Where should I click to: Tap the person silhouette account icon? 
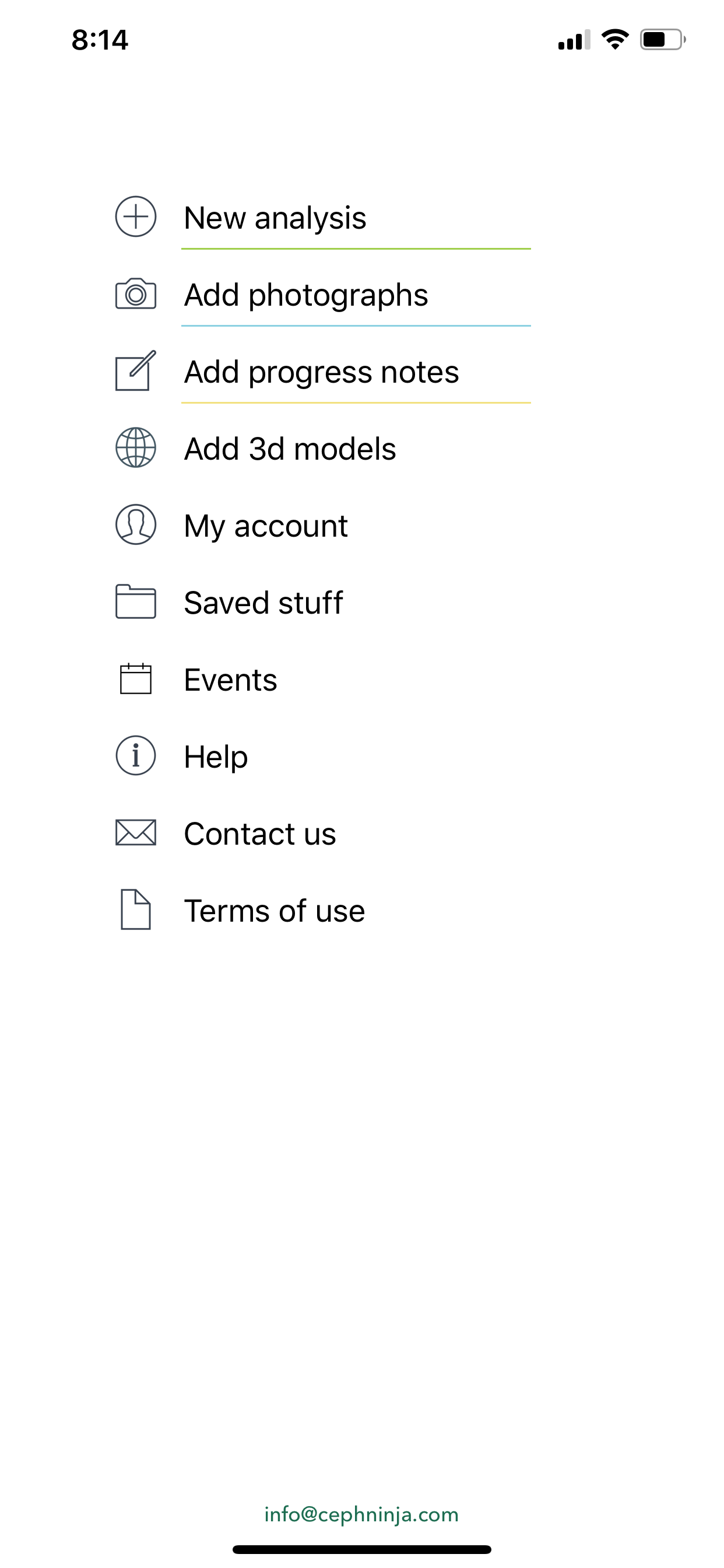click(x=136, y=524)
